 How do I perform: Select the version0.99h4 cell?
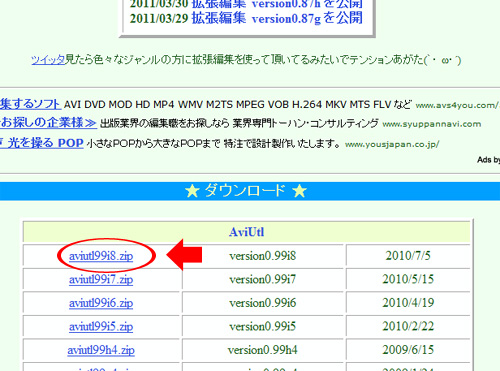pyautogui.click(x=263, y=350)
